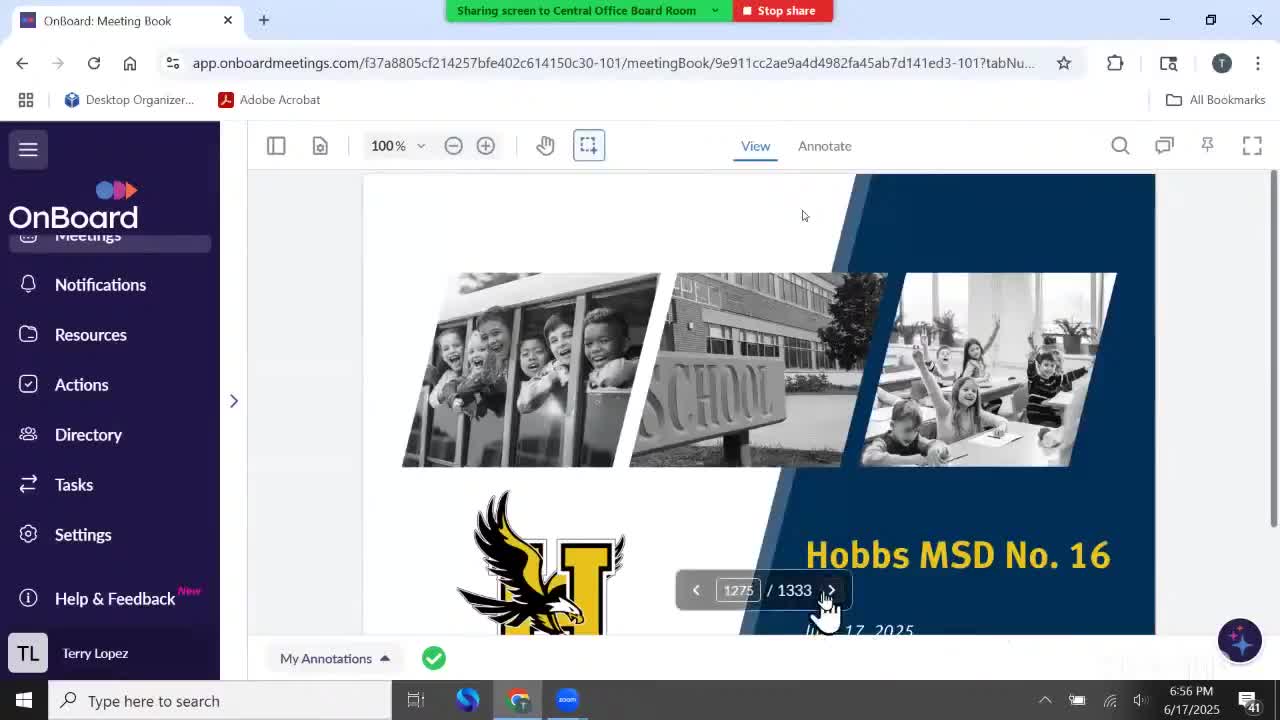Select the Pan hand tool

pos(545,146)
